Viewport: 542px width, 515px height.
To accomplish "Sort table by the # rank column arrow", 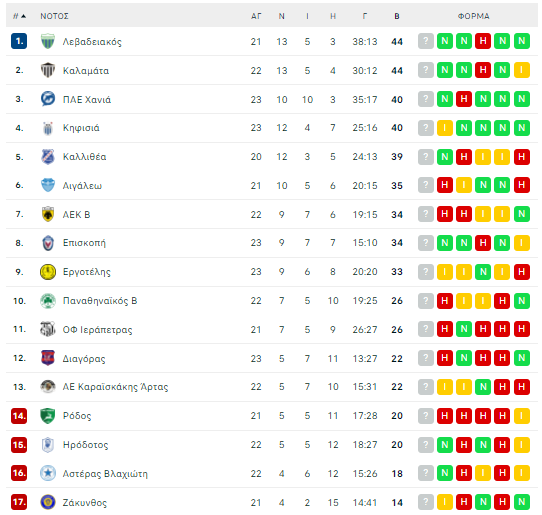I will point(19,16).
